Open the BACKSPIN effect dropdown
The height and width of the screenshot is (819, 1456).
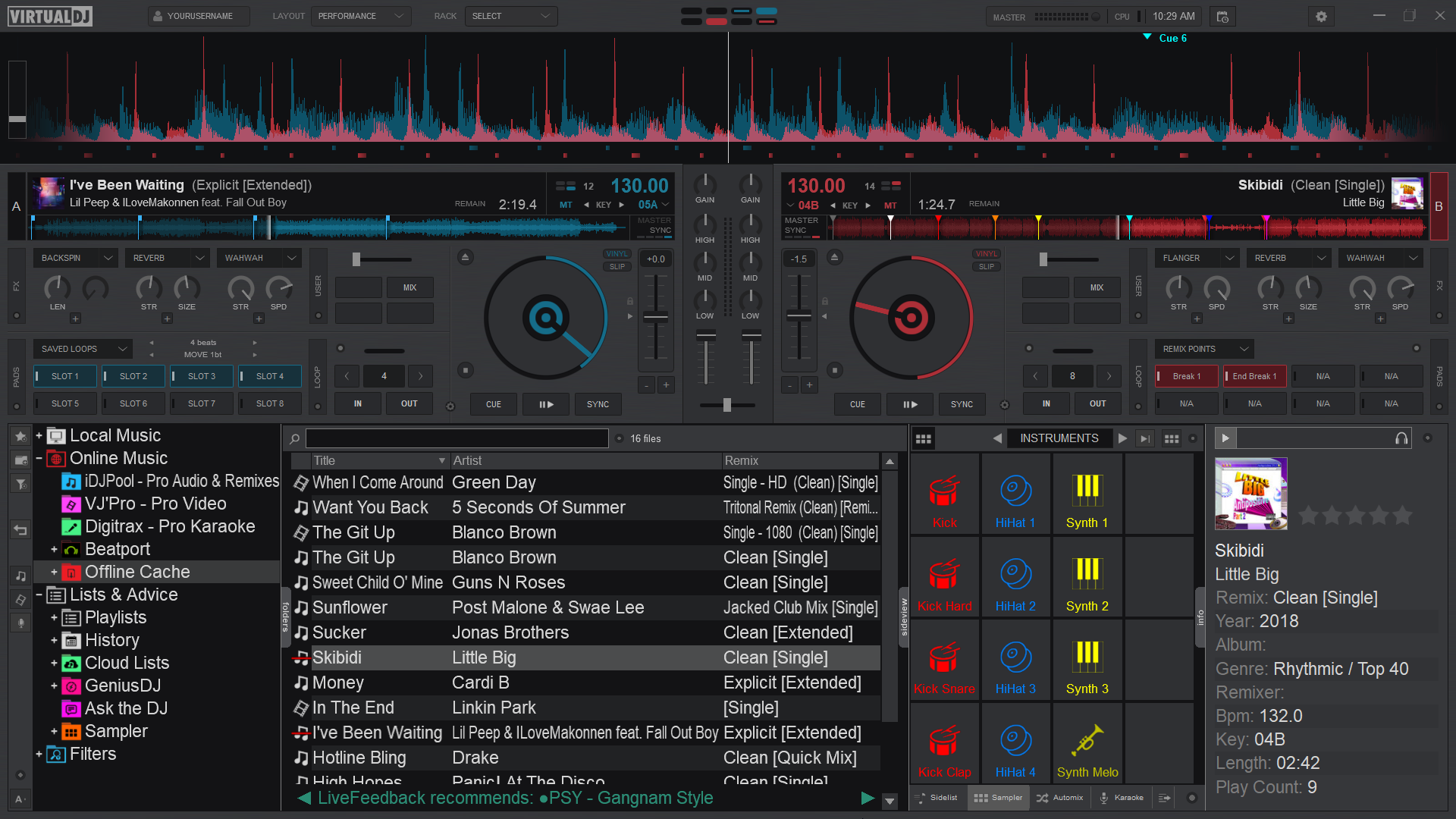[108, 258]
